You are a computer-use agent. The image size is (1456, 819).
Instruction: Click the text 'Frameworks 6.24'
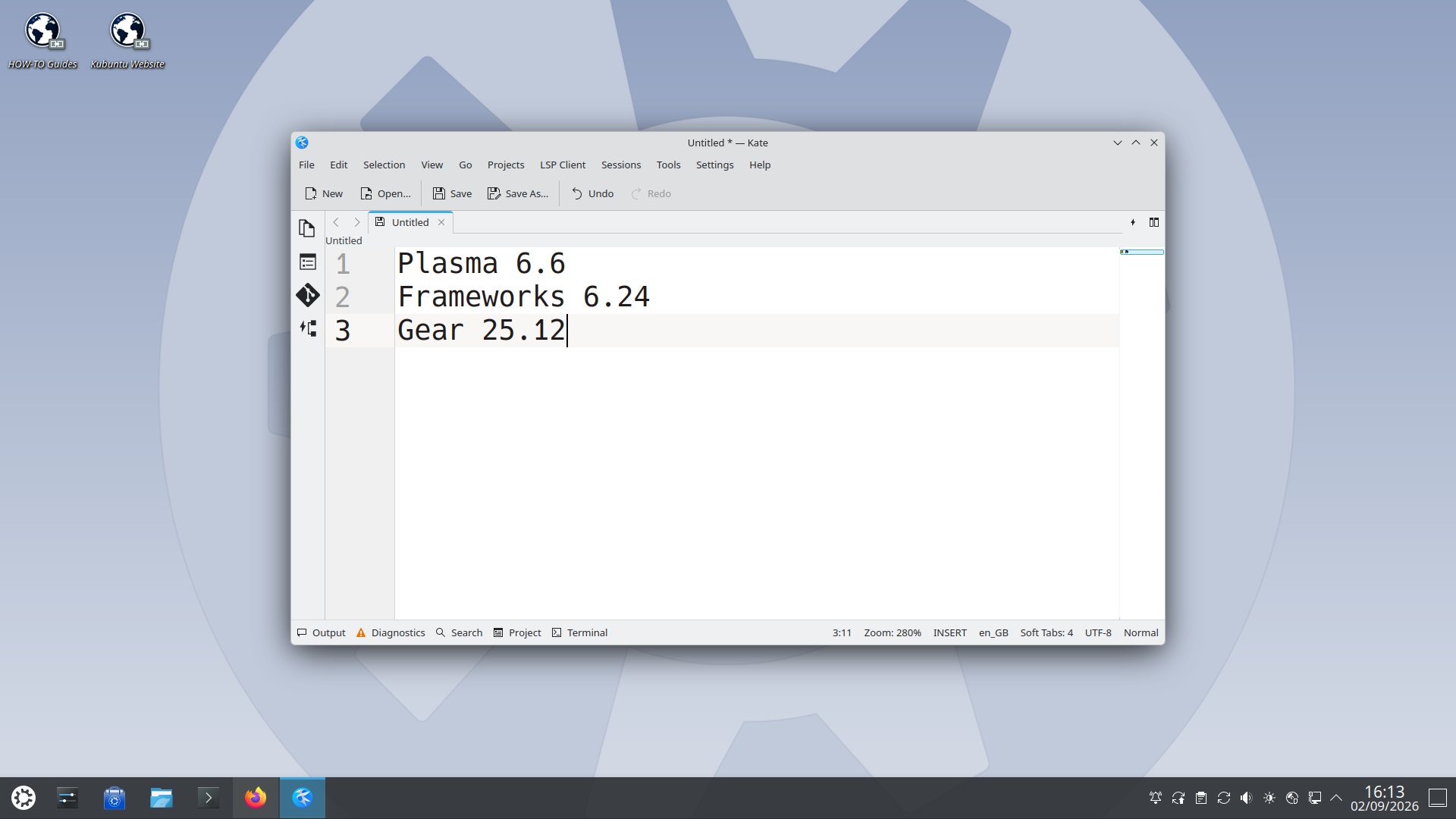point(523,297)
